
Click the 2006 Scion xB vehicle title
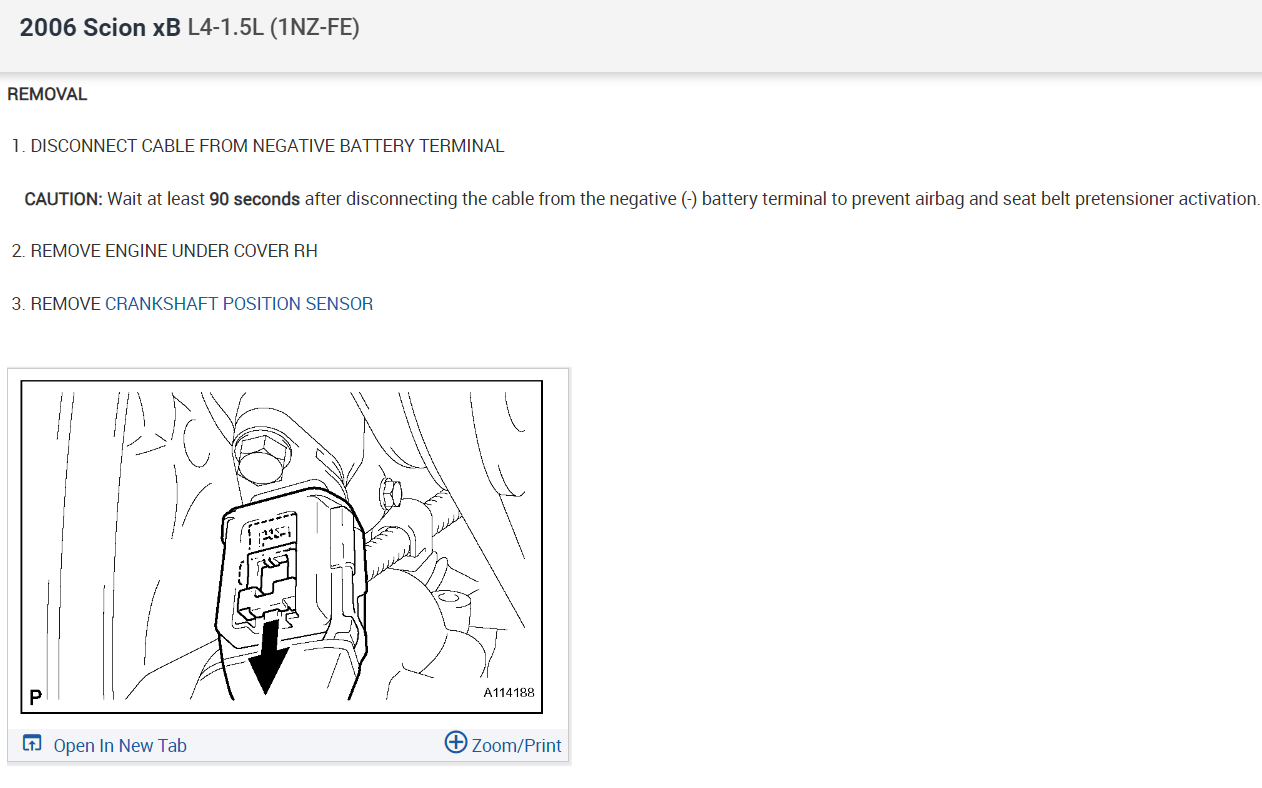click(x=100, y=28)
